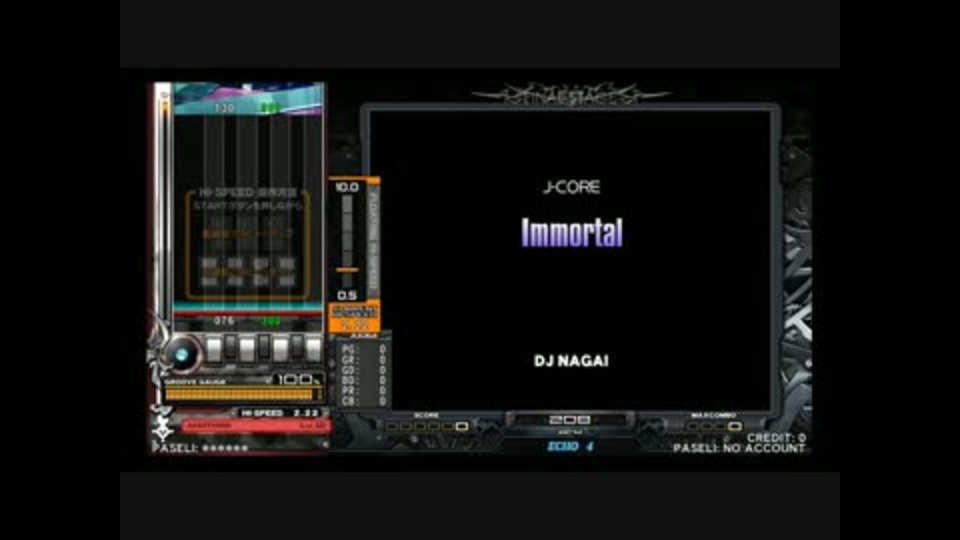This screenshot has height=540, width=960.
Task: Click the orange Groove Gauge bar
Action: [240, 394]
